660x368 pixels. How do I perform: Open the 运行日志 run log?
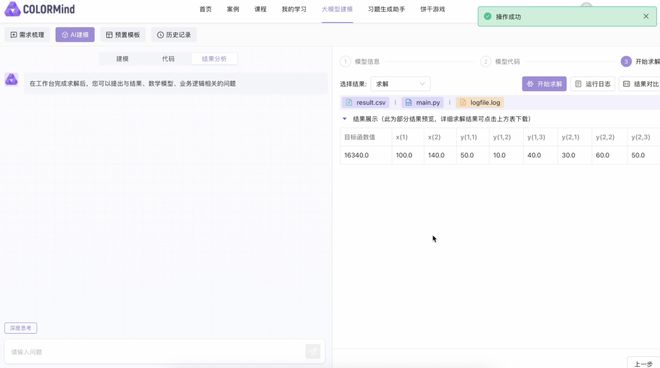click(593, 84)
